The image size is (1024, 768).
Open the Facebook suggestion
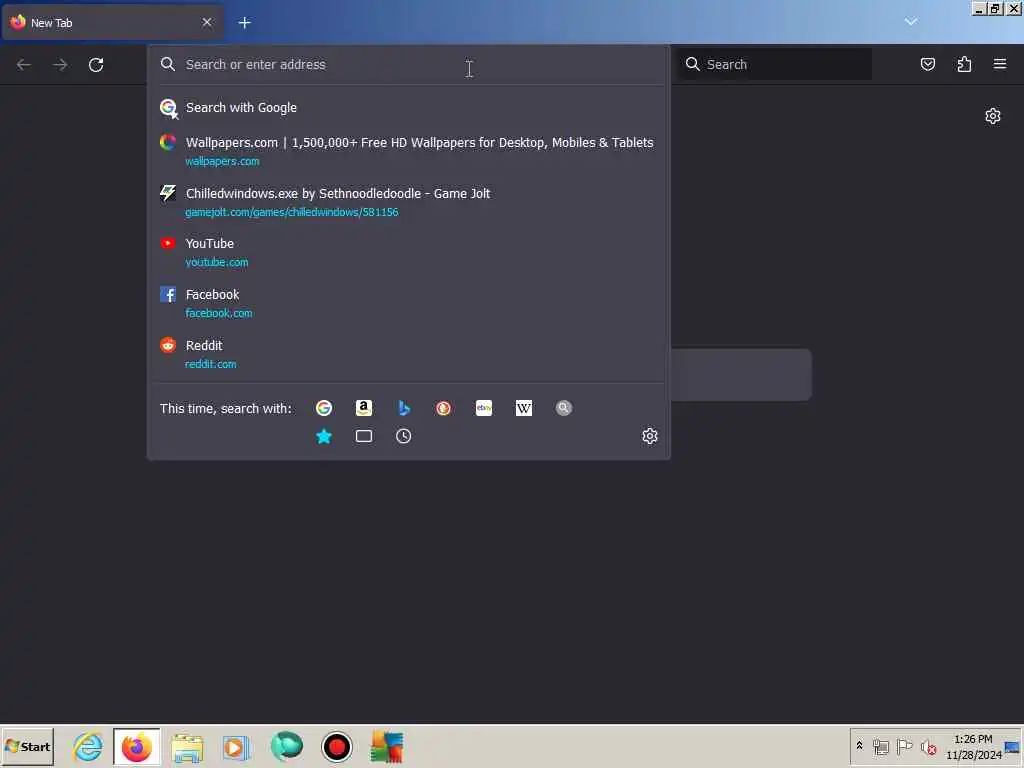[408, 303]
